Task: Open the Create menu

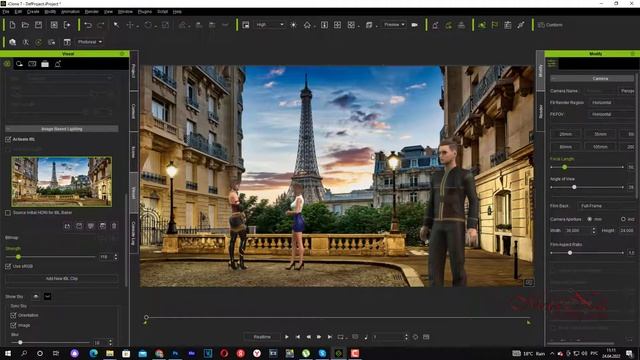Action: tap(33, 12)
